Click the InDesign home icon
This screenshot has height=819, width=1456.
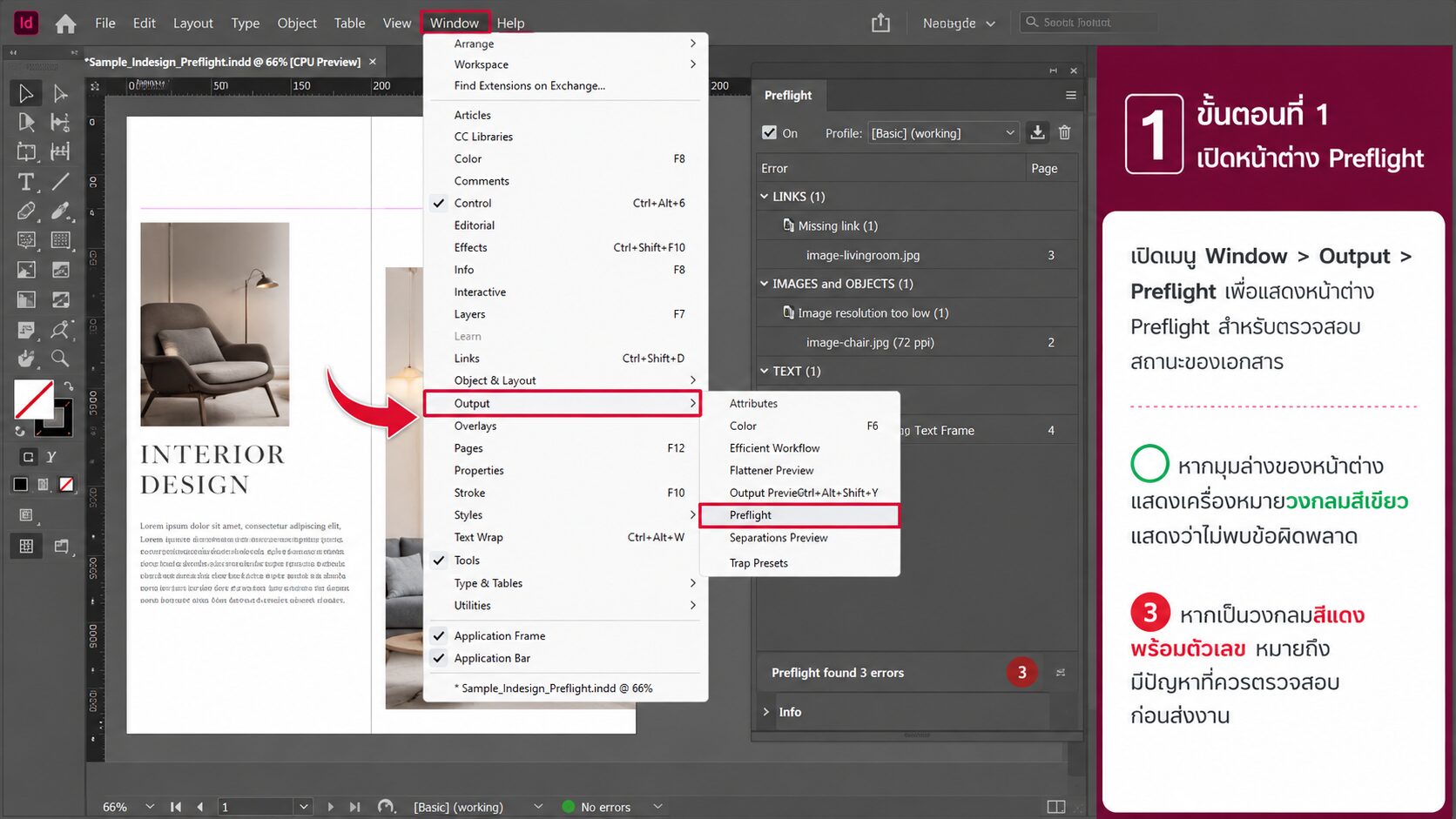point(65,23)
